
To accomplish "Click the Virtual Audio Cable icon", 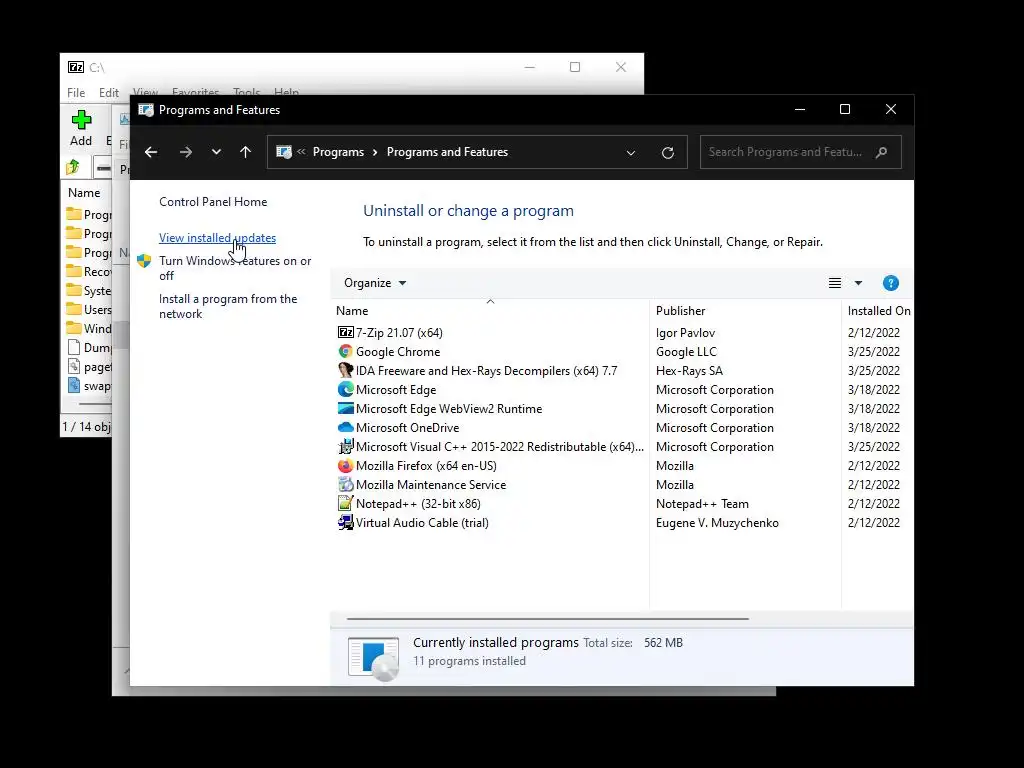I will tap(345, 522).
